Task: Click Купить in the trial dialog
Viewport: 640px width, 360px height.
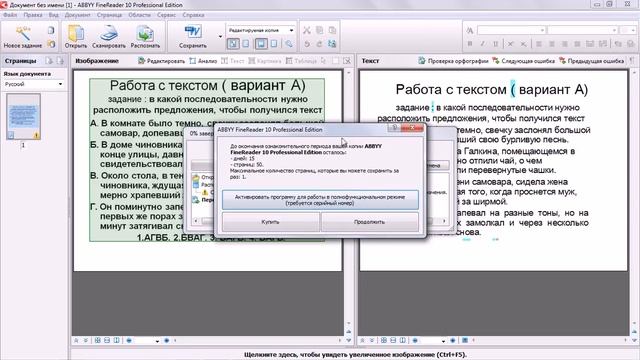Action: 270,222
